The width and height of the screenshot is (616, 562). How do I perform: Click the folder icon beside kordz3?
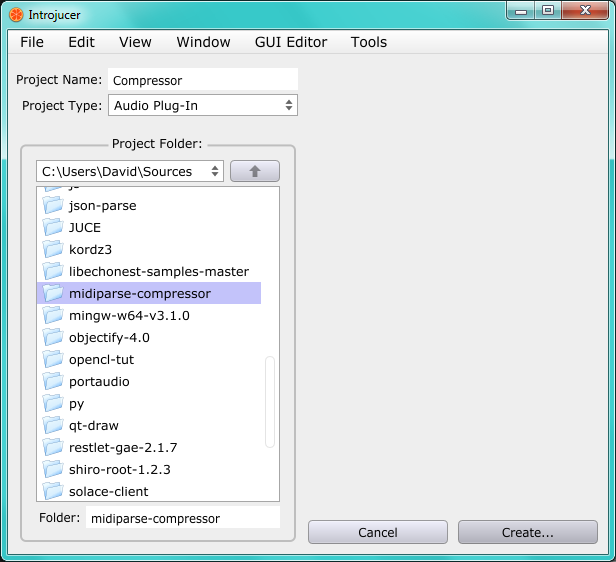(x=53, y=249)
